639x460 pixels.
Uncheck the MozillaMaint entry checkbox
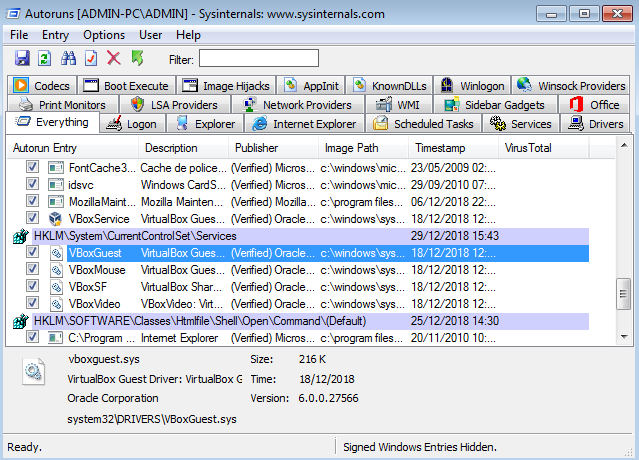click(32, 201)
